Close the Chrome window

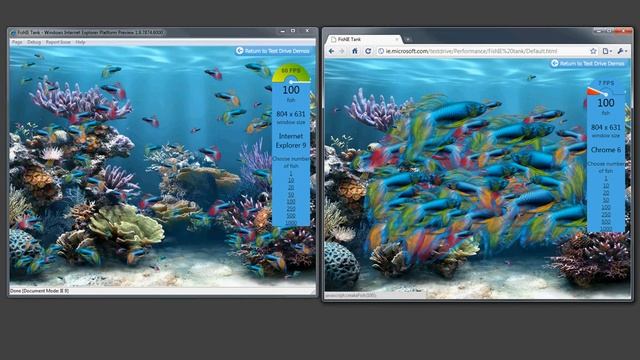pos(624,31)
